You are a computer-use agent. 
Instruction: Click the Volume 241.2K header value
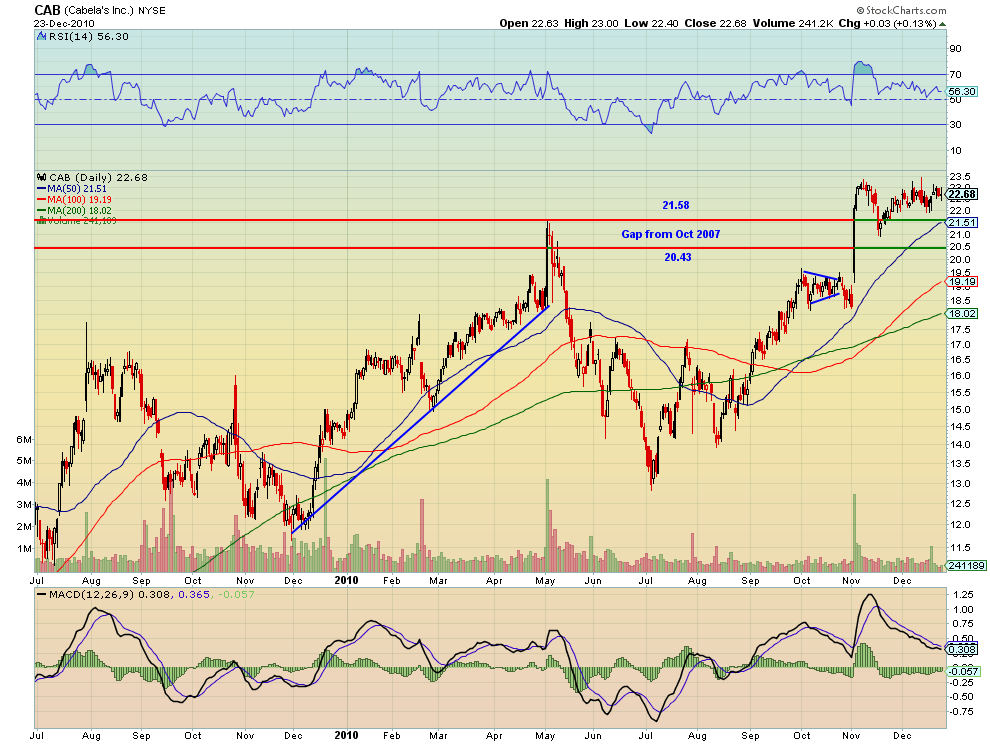[x=793, y=23]
